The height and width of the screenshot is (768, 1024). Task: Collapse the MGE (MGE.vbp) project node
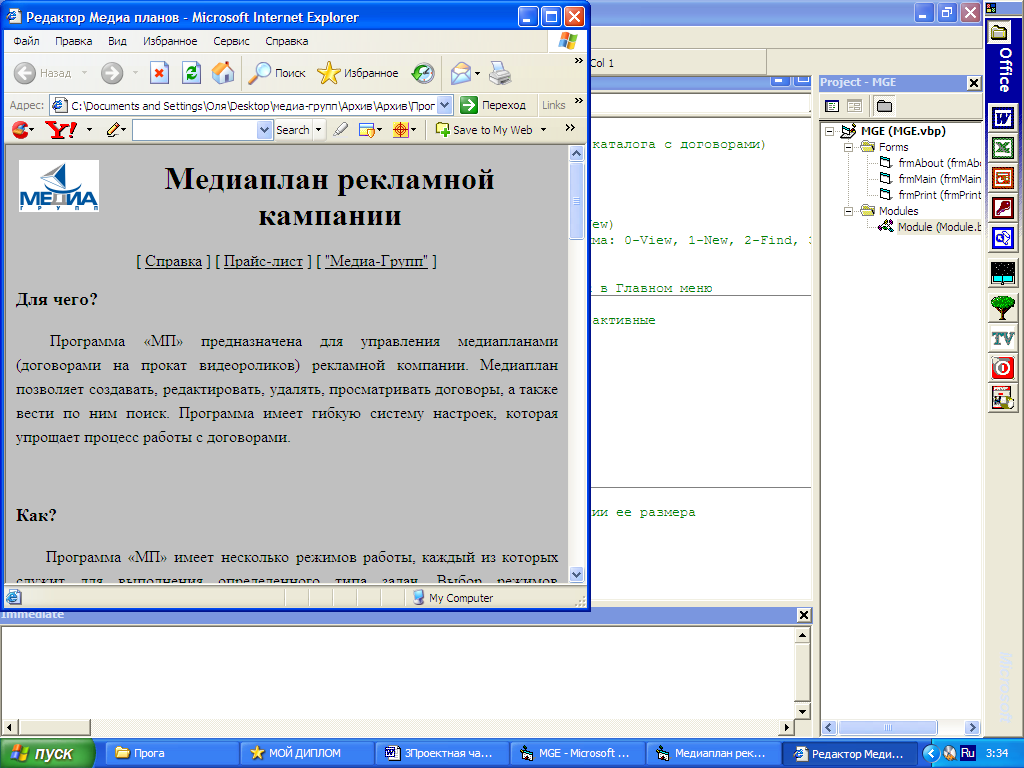click(829, 131)
